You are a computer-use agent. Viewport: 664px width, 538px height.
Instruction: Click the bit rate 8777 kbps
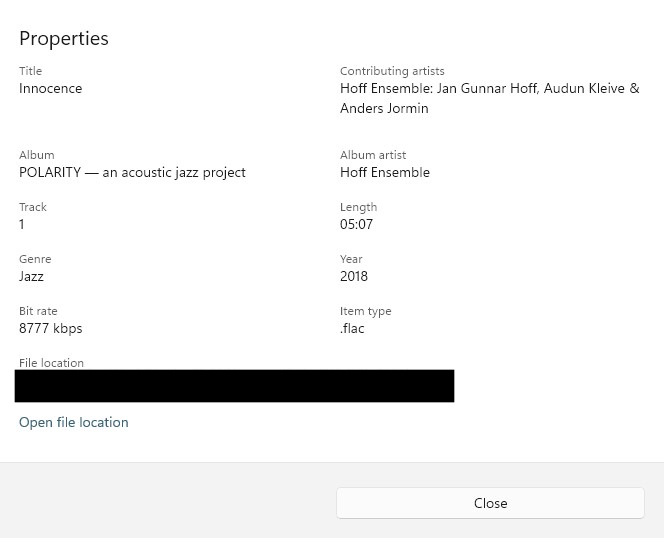click(51, 328)
